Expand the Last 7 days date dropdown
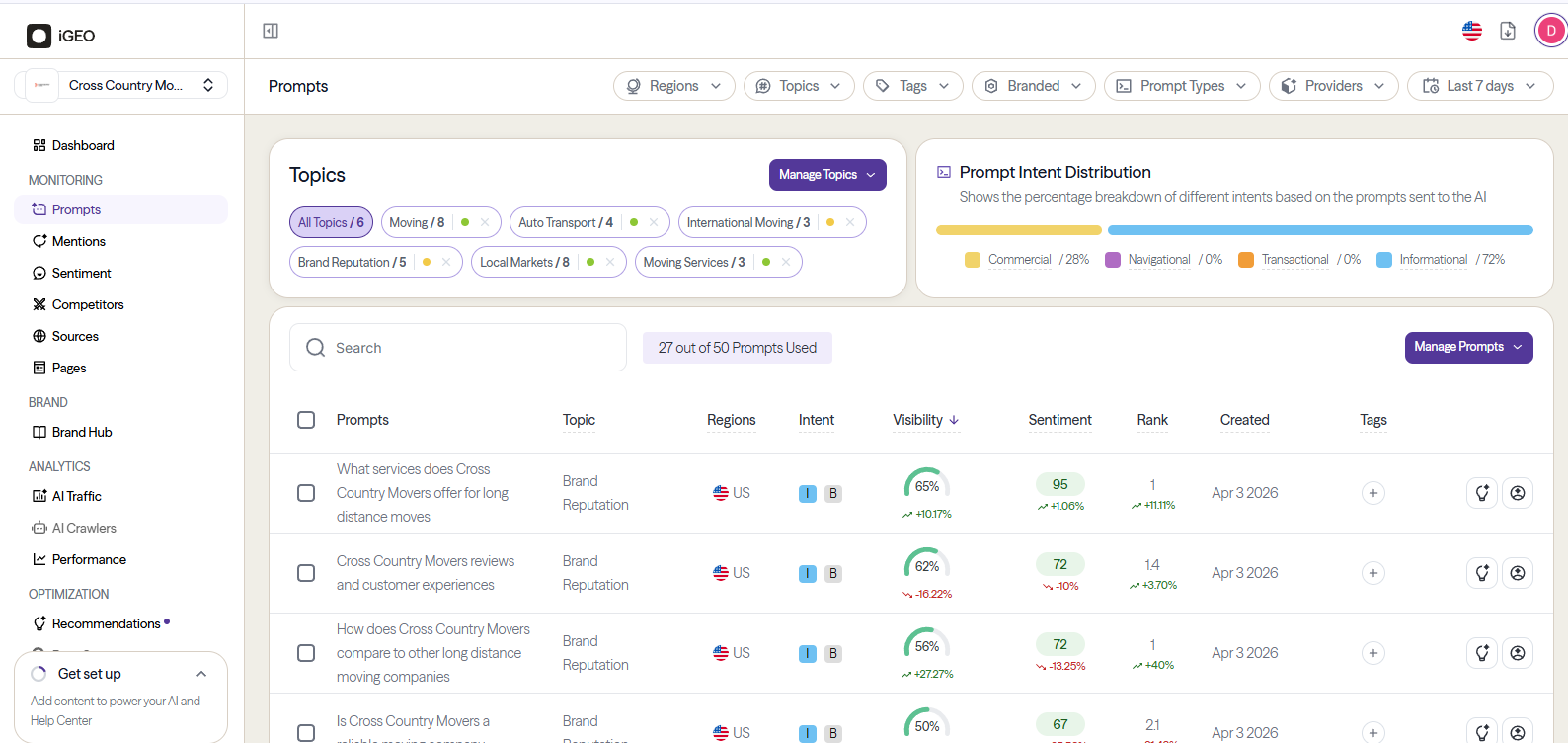 (x=1480, y=86)
